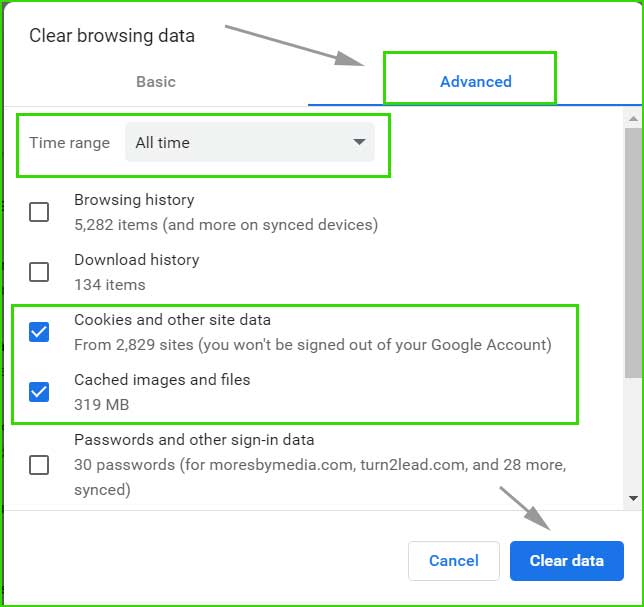Enable the Download history checkbox
Viewport: 644px width, 607px height.
pyautogui.click(x=39, y=272)
